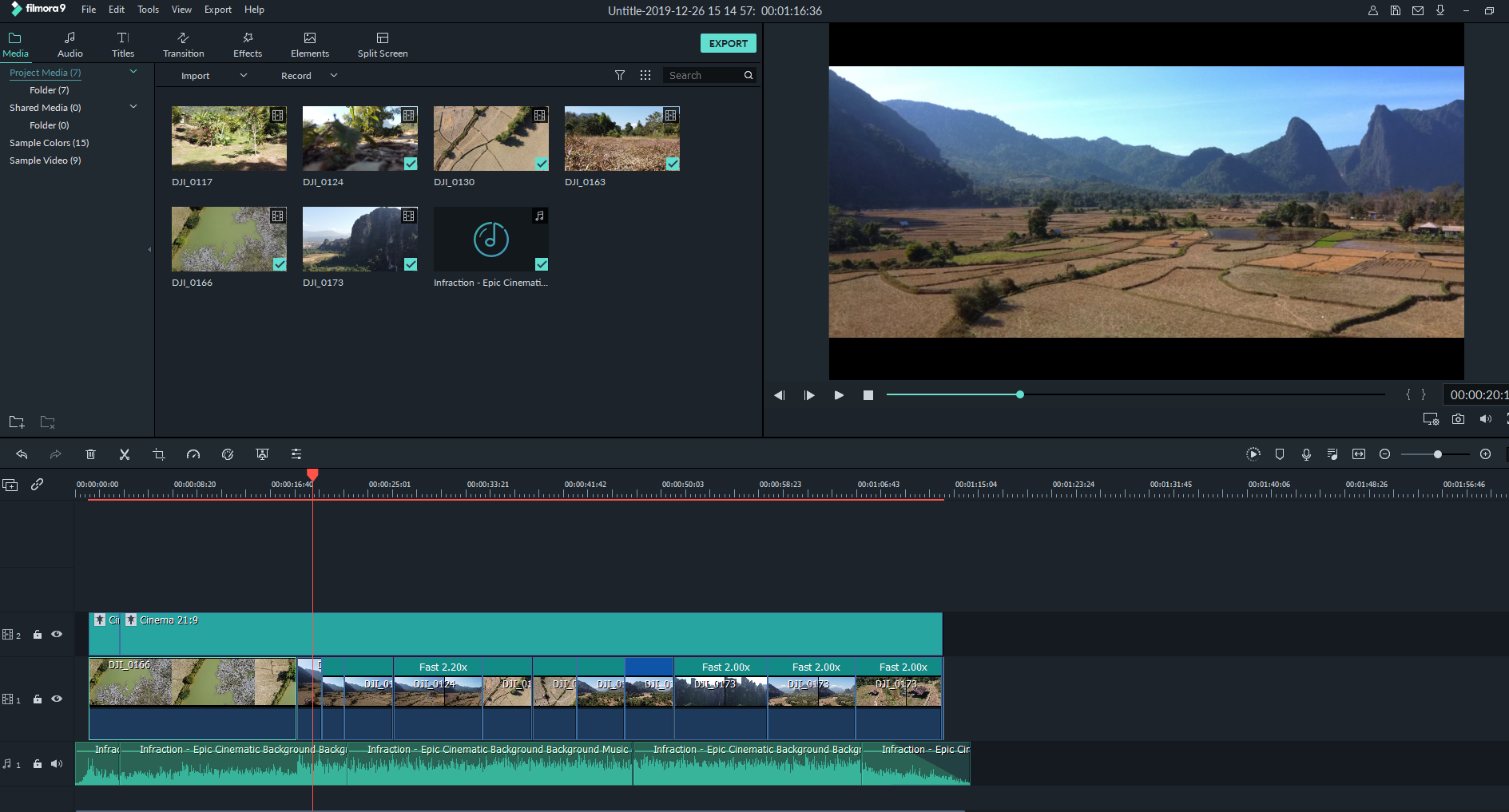
Task: Toggle lock on video track 1
Action: 38,699
